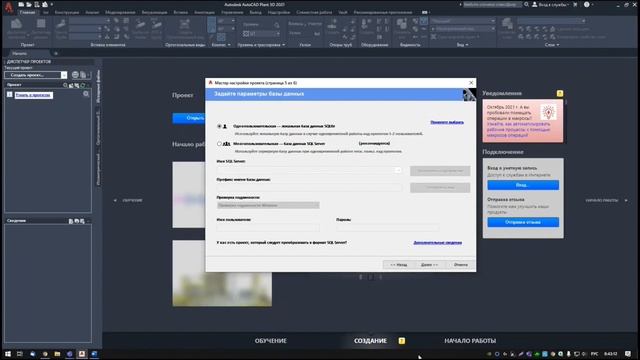Click the search magnifier icon in title bar
The image size is (640, 360).
click(527, 4)
